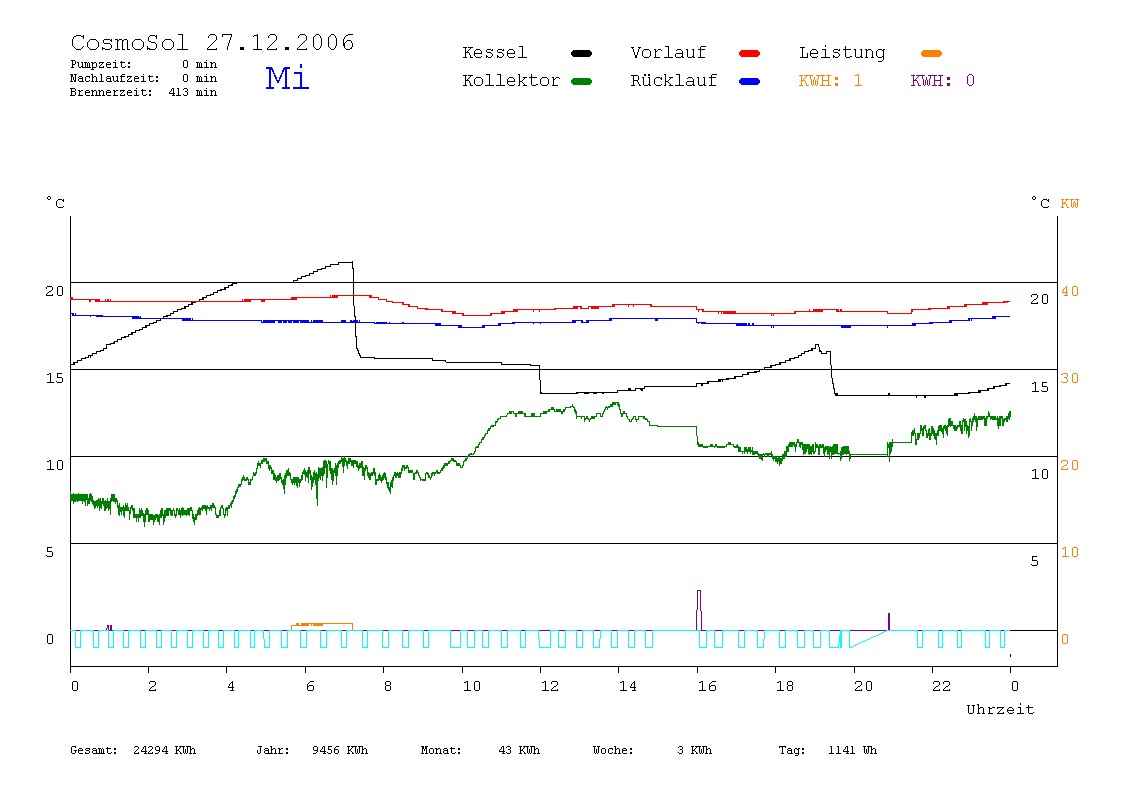Click the blue Rücklauf legend swatch
This screenshot has width=1148, height=812.
click(x=750, y=81)
